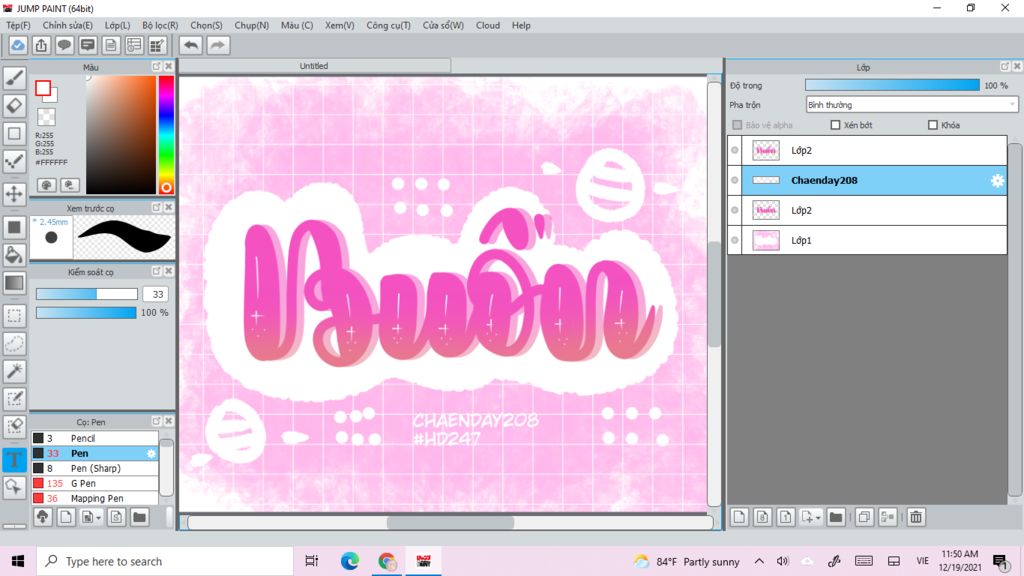
Task: Enable the Khóa lock checkbox
Action: [933, 125]
